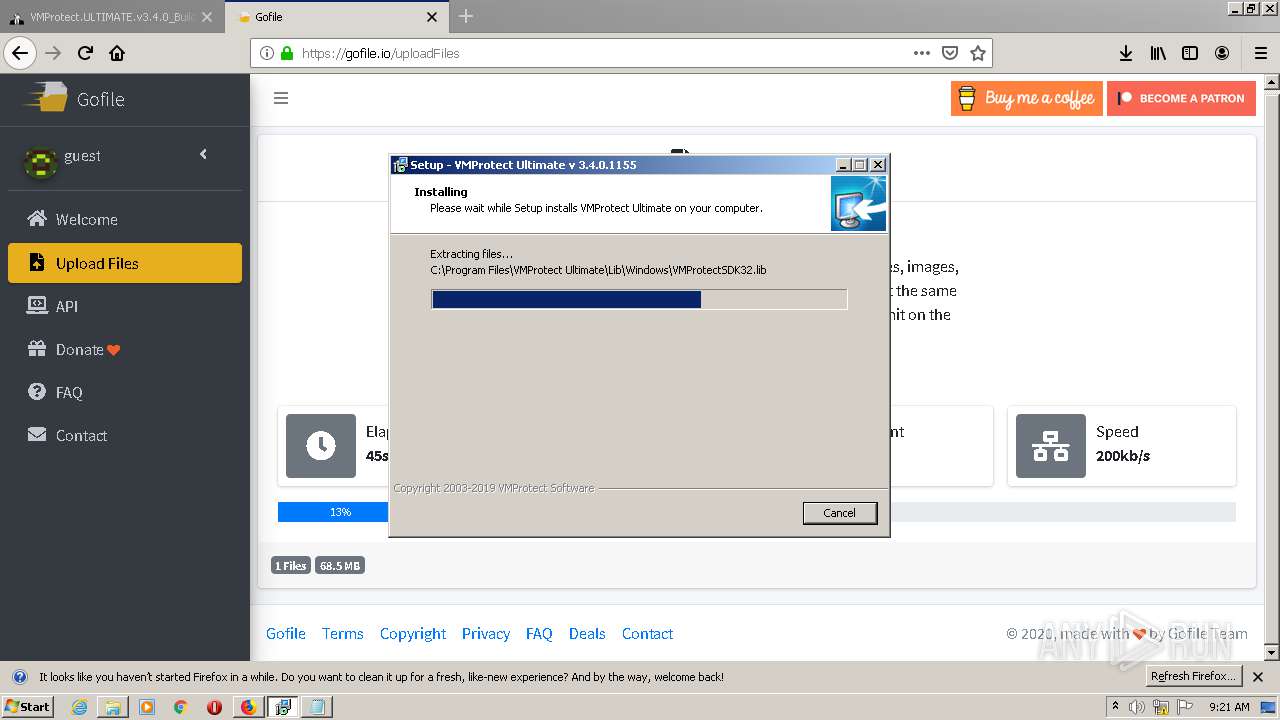The image size is (1280, 720).
Task: Launch Opera from taskbar
Action: (x=214, y=707)
